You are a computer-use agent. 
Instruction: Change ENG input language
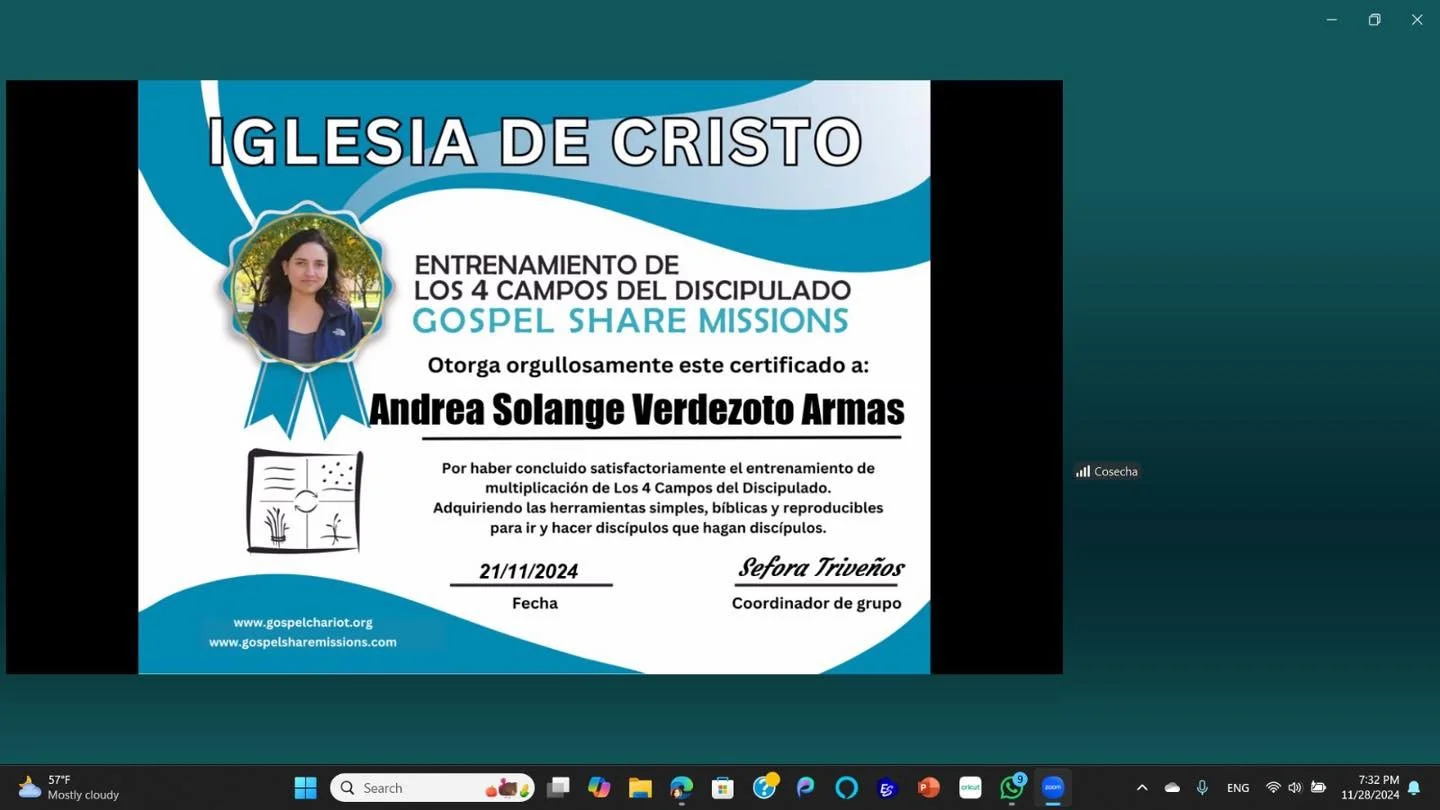(x=1238, y=788)
